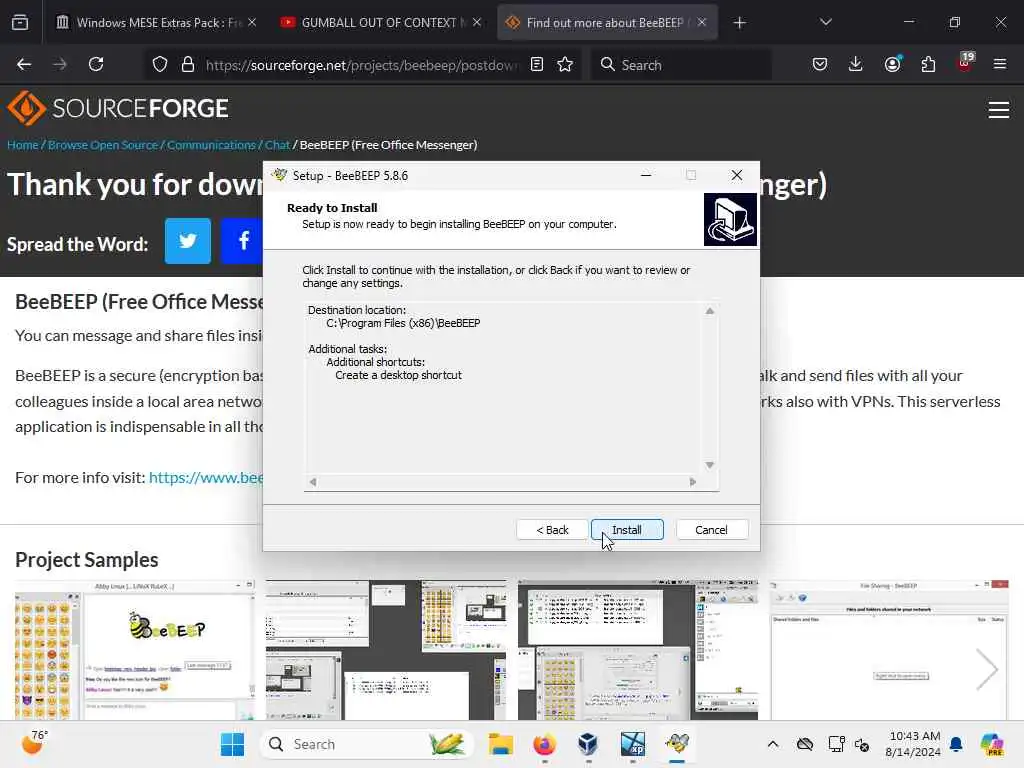Open third project sample screenshot
Viewport: 1024px width, 768px height.
tap(638, 650)
